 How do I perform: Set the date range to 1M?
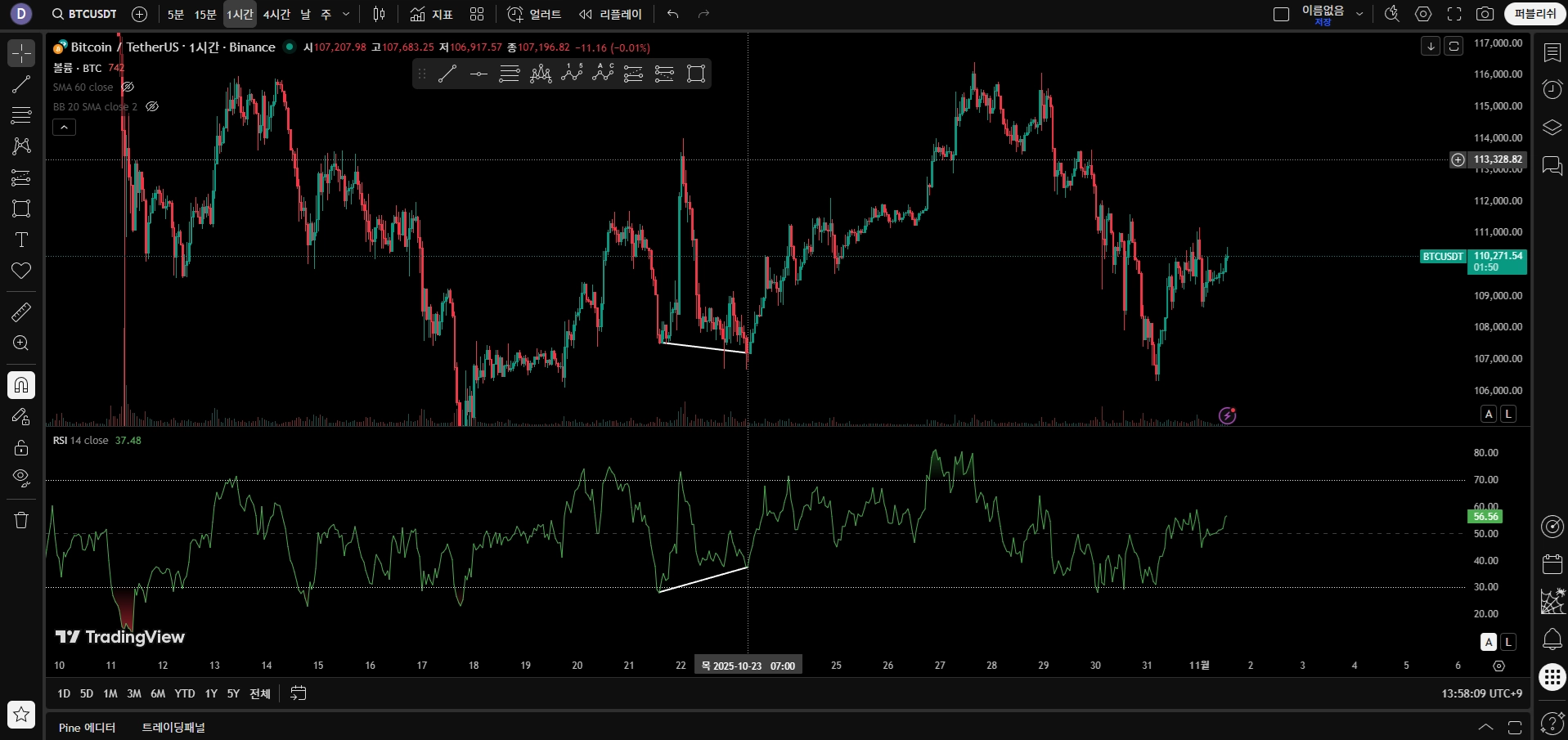pos(110,693)
